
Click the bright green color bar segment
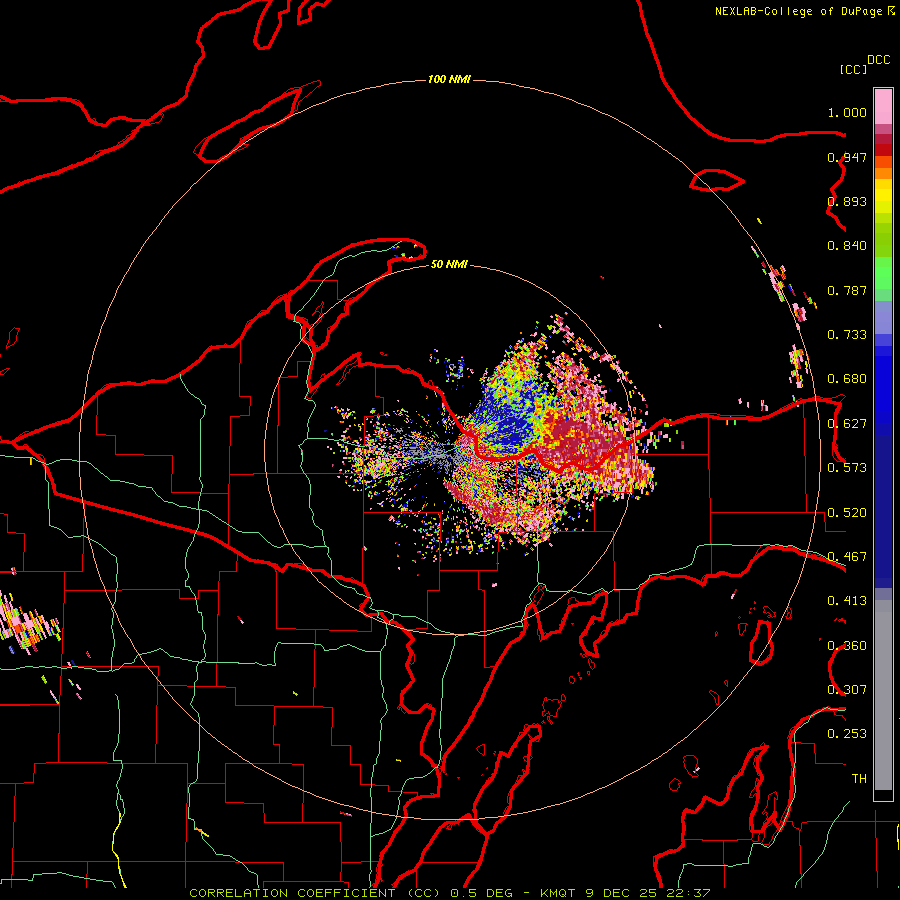coord(883,273)
